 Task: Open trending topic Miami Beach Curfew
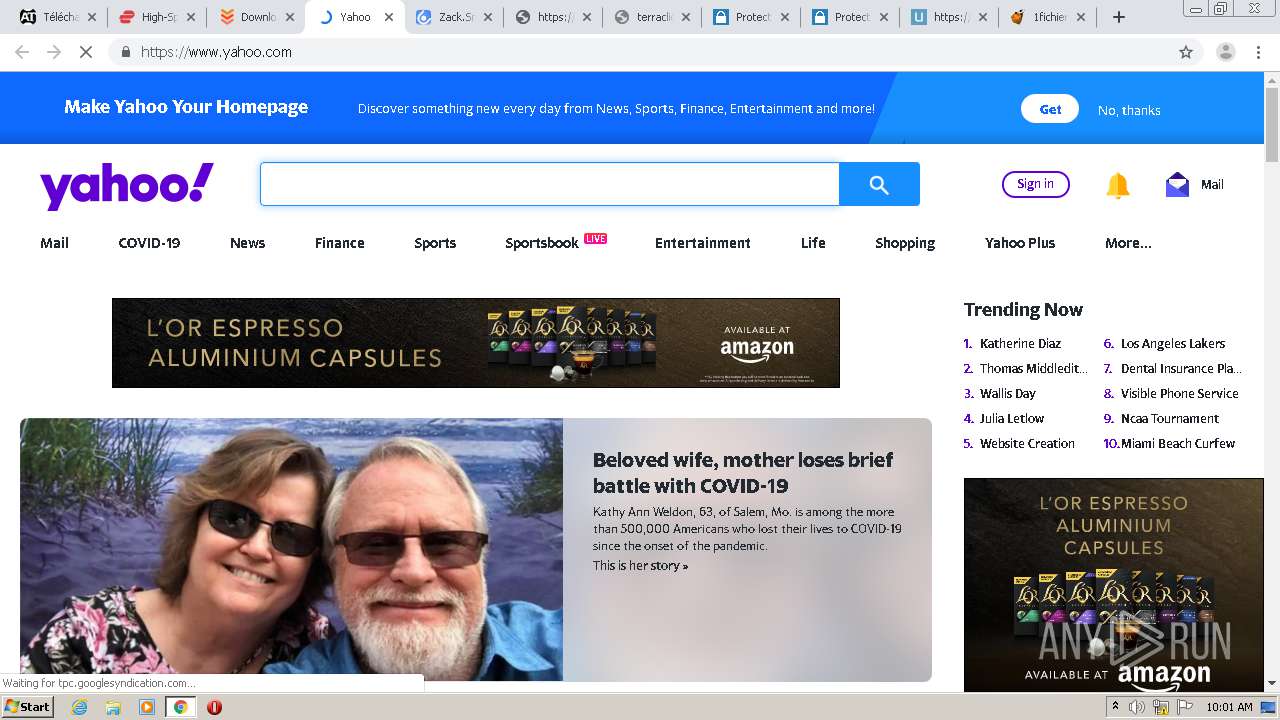pos(1177,443)
